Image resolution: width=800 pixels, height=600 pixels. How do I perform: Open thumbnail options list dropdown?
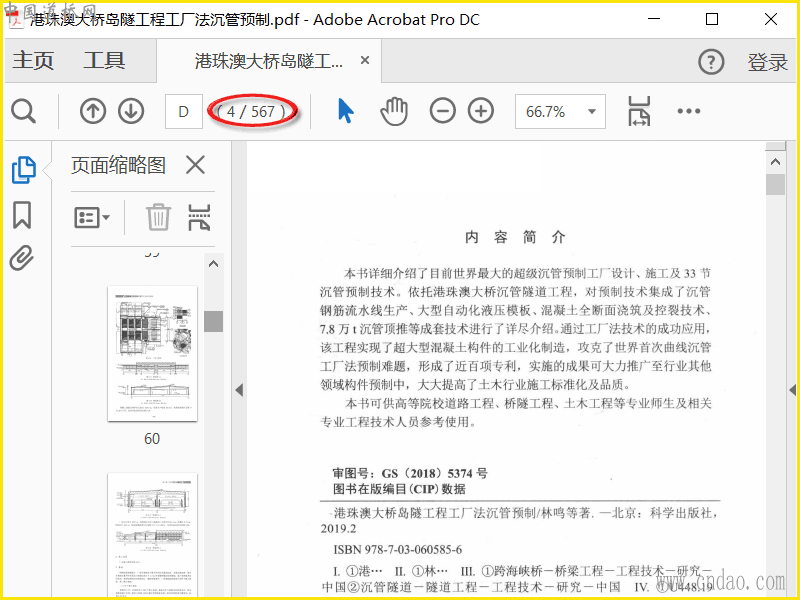coord(92,218)
